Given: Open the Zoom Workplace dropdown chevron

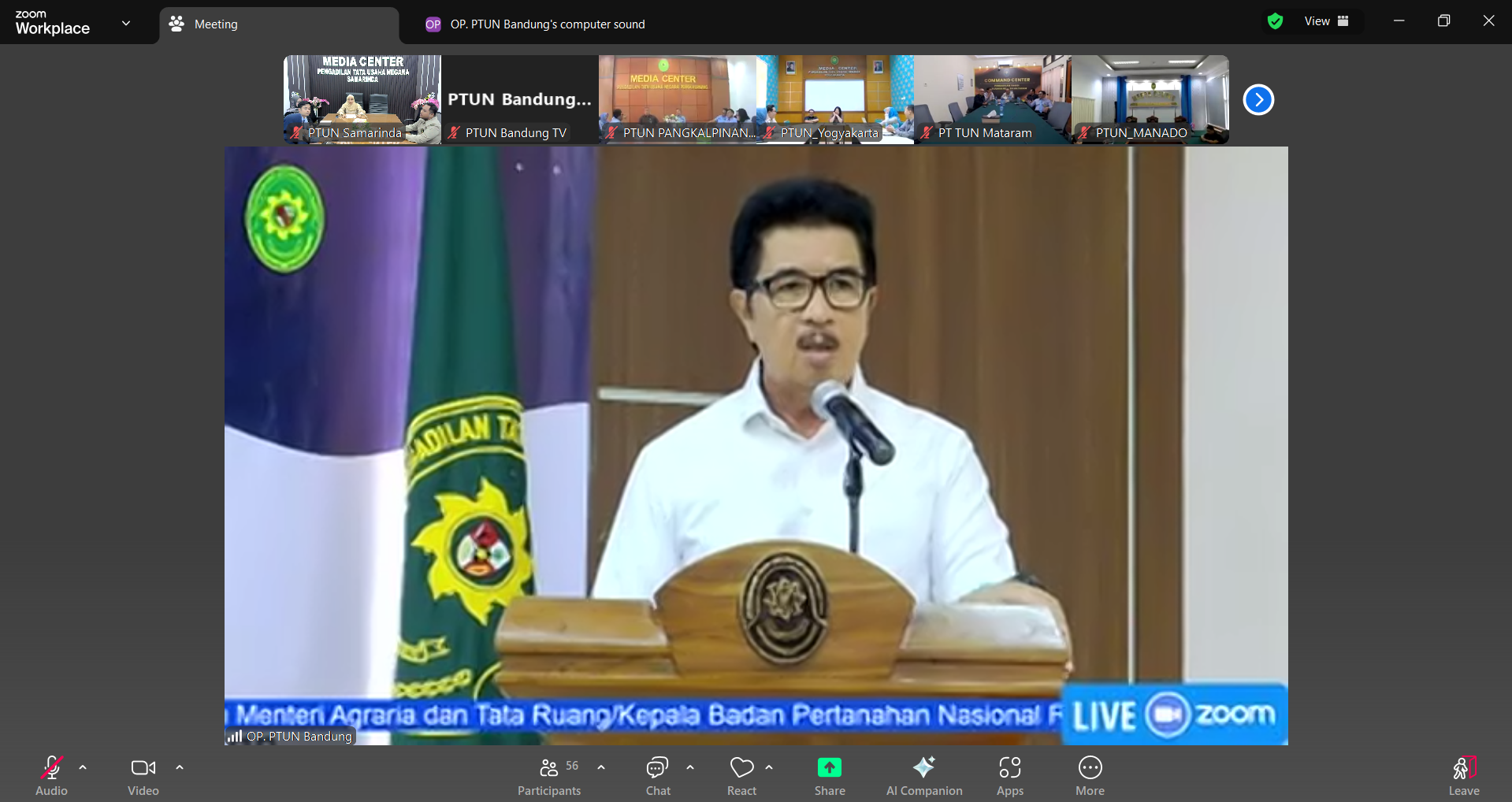Looking at the screenshot, I should pyautogui.click(x=126, y=24).
